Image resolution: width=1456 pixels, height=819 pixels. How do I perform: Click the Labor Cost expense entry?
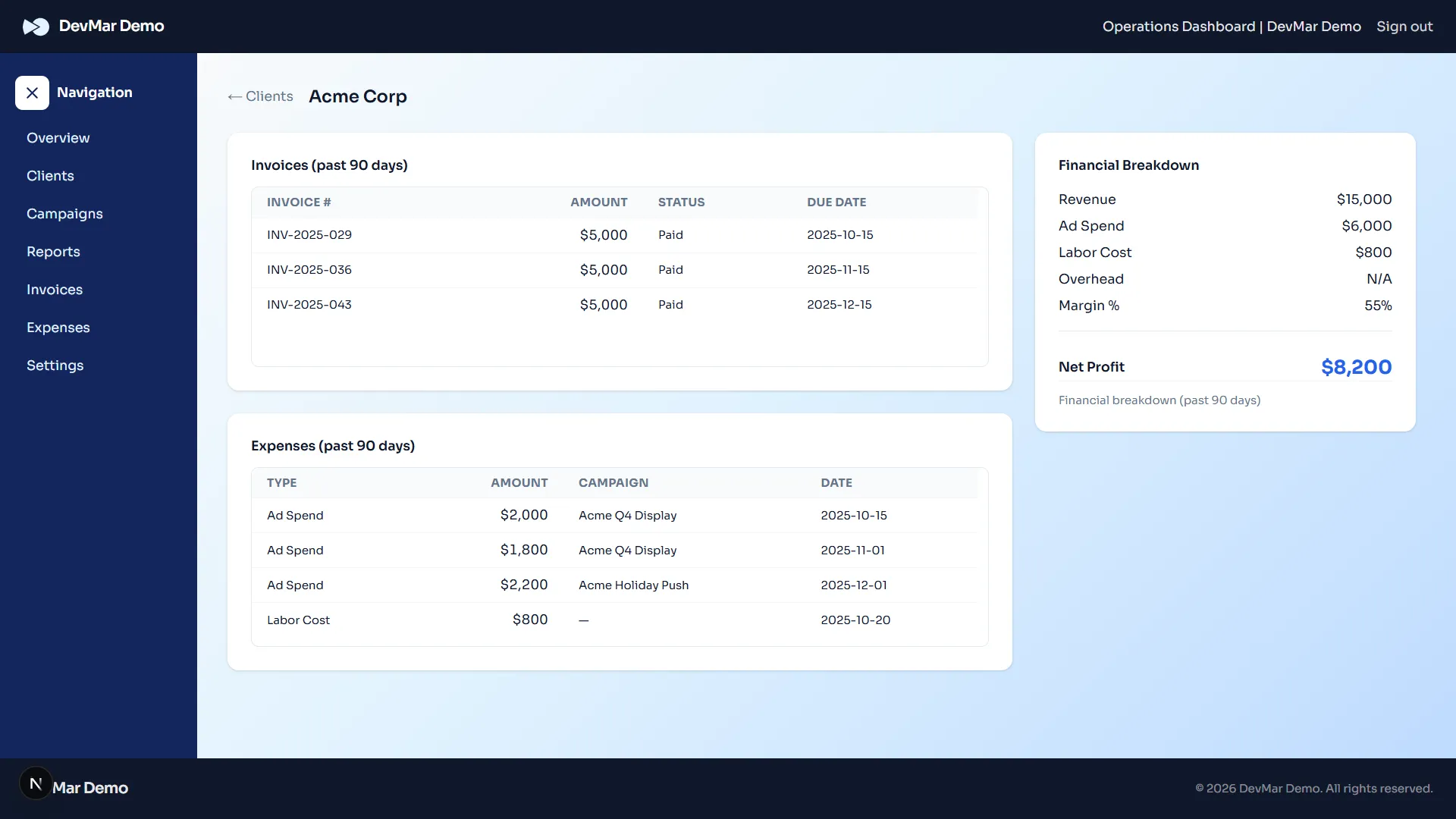coord(531,620)
